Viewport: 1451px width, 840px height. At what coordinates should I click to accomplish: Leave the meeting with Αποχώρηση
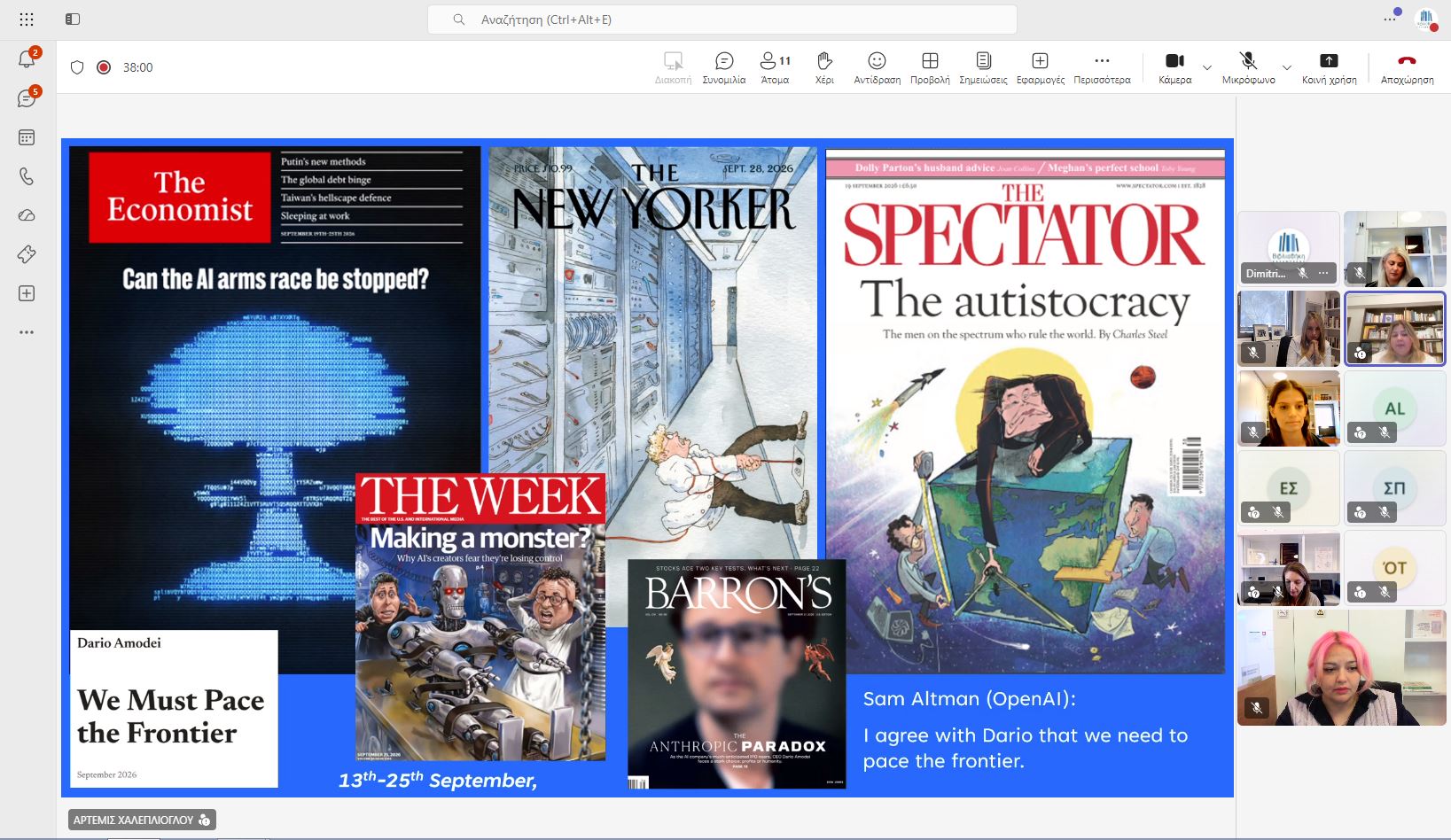[x=1407, y=67]
